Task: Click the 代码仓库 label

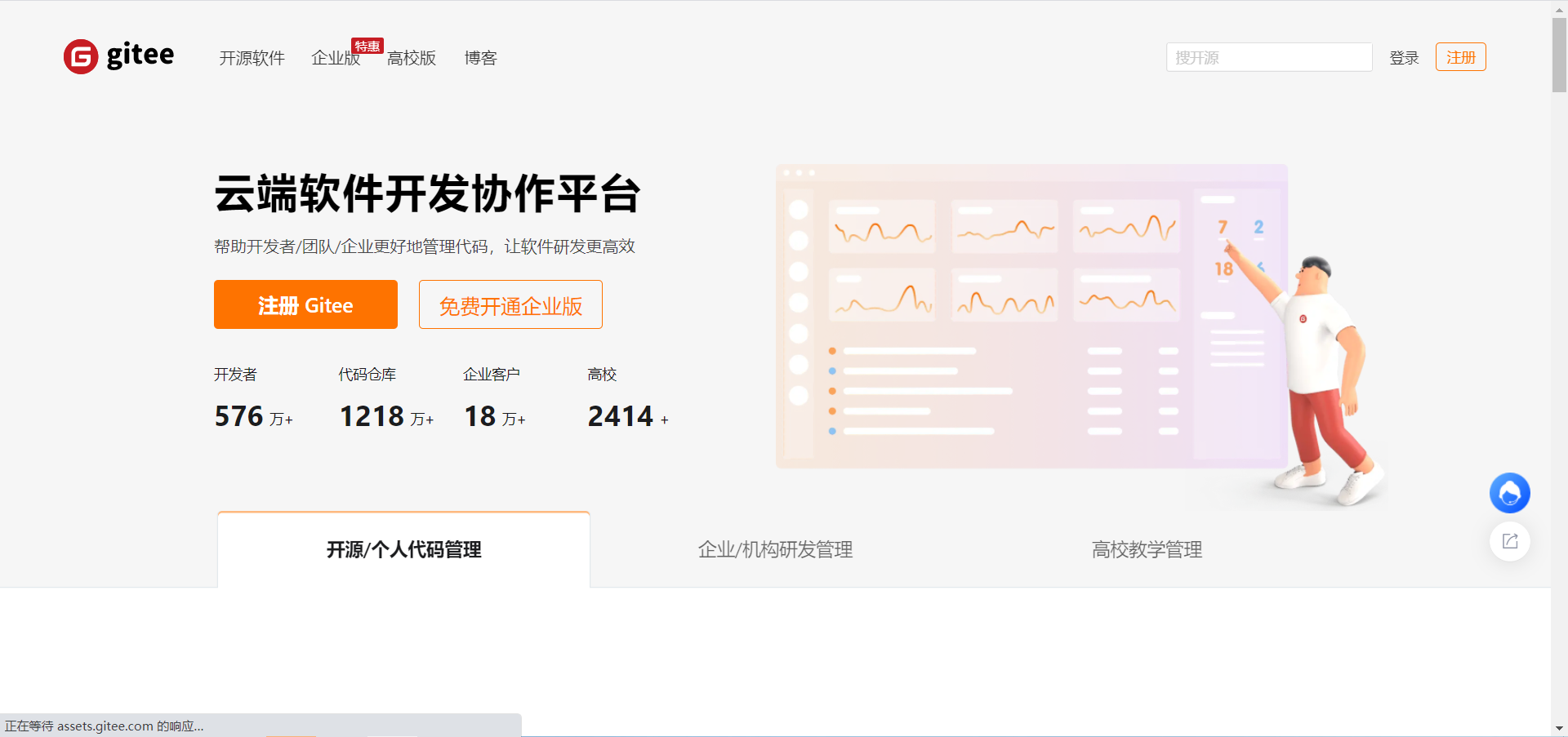Action: click(x=367, y=374)
